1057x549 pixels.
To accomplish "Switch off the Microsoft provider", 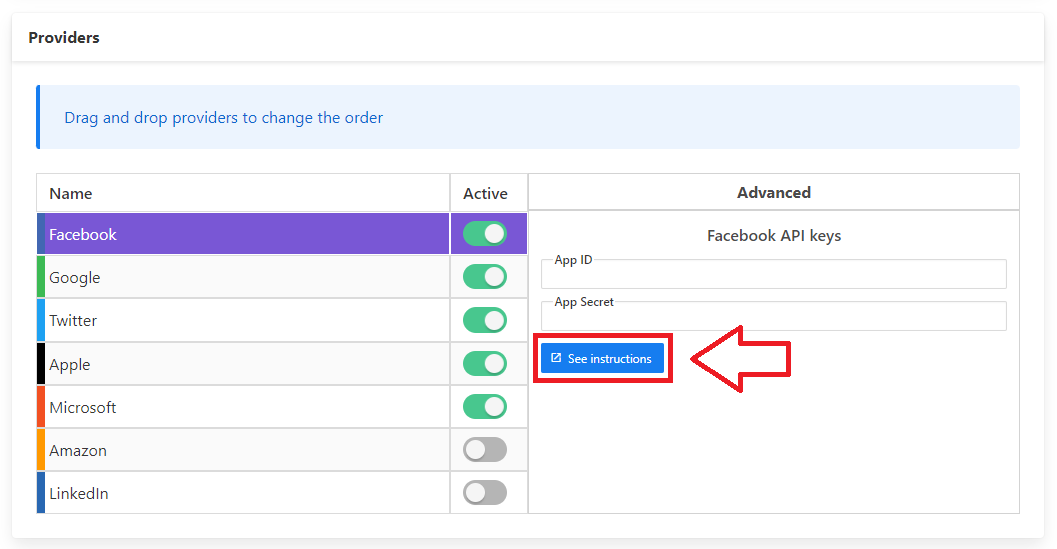I will coord(485,407).
